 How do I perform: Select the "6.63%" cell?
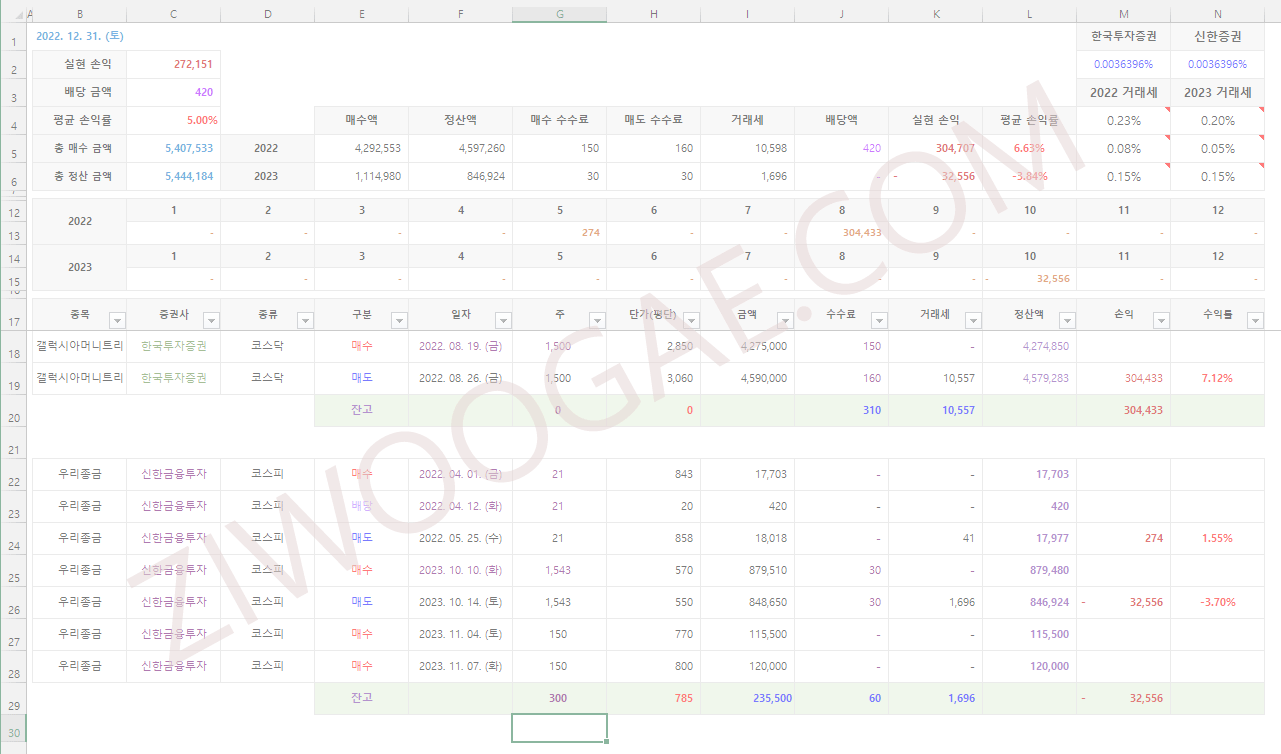pos(1030,148)
